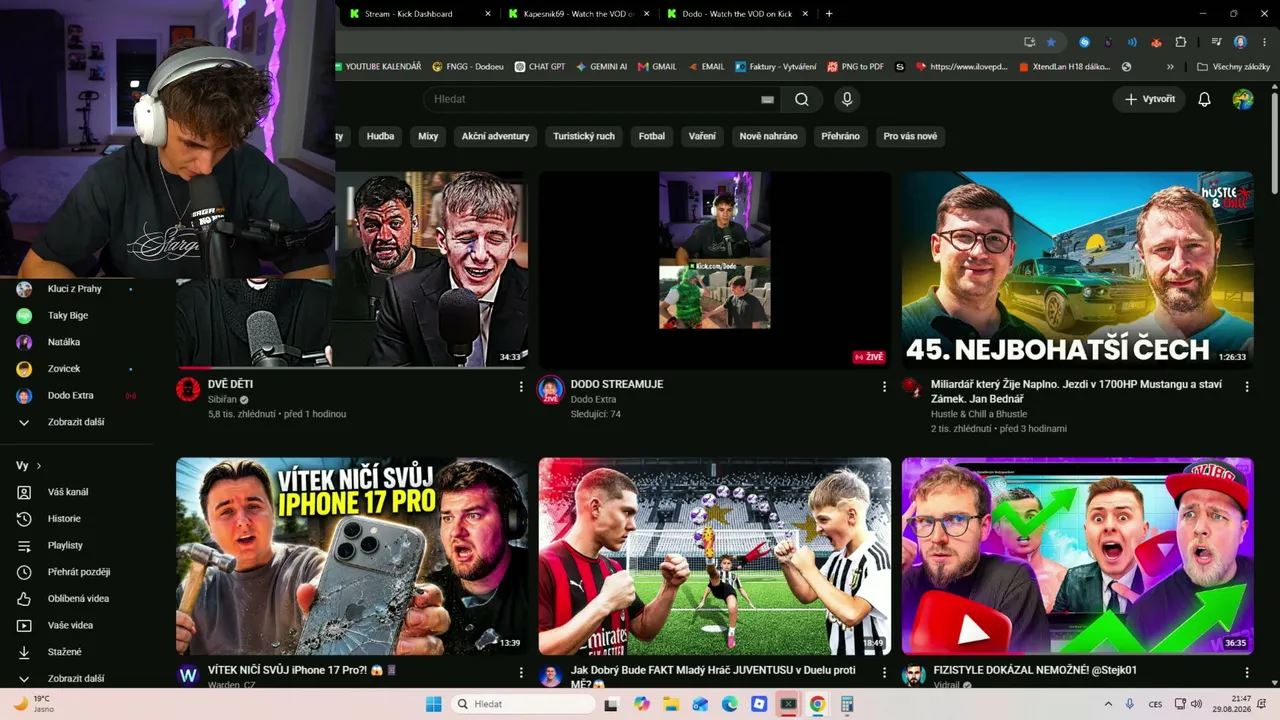The height and width of the screenshot is (720, 1280).
Task: Open File Explorer from the taskbar
Action: [x=671, y=704]
